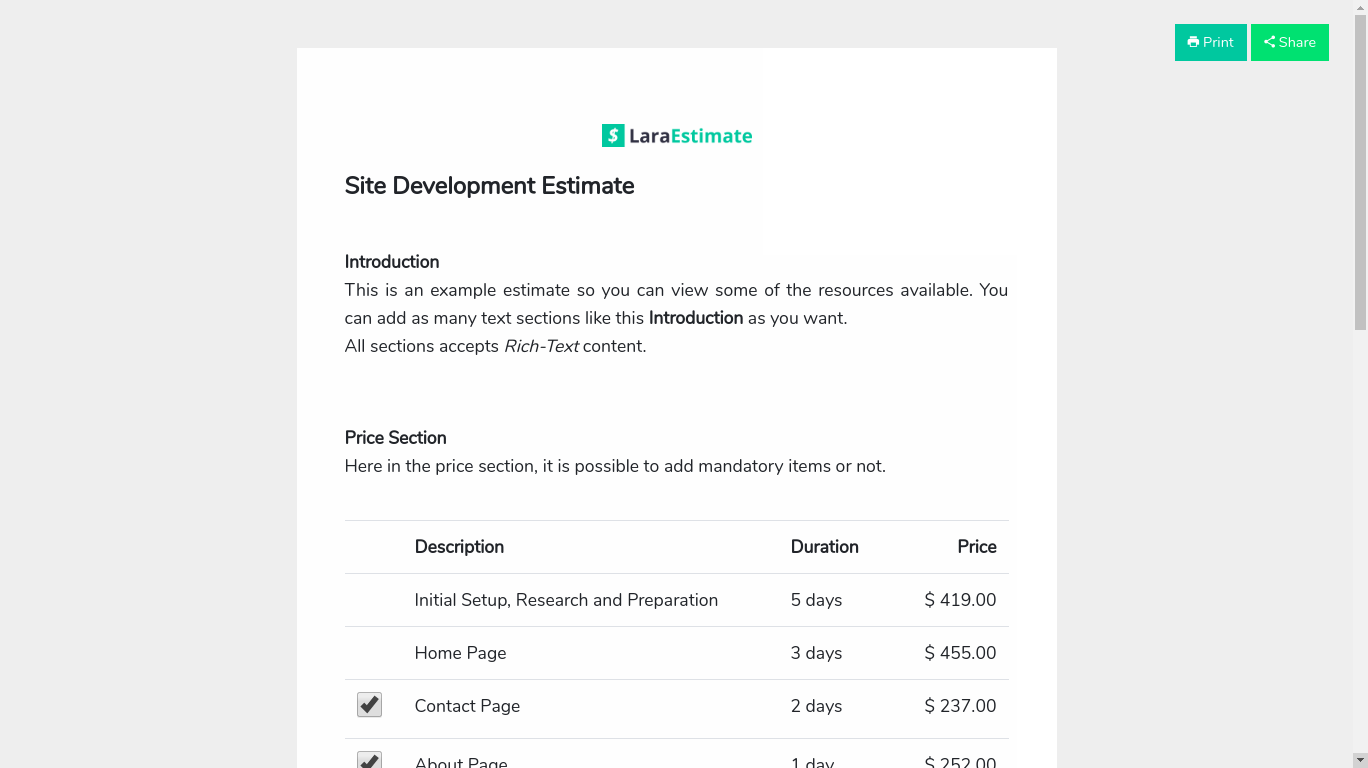Select the Home Page row in the table
This screenshot has width=1368, height=768.
point(460,652)
